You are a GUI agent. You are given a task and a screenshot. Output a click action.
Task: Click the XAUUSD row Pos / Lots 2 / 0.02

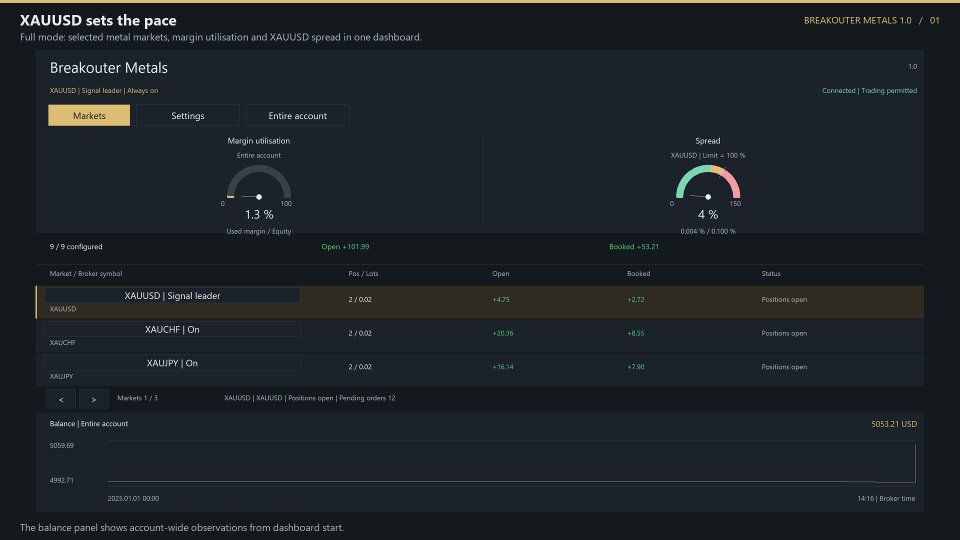click(360, 299)
